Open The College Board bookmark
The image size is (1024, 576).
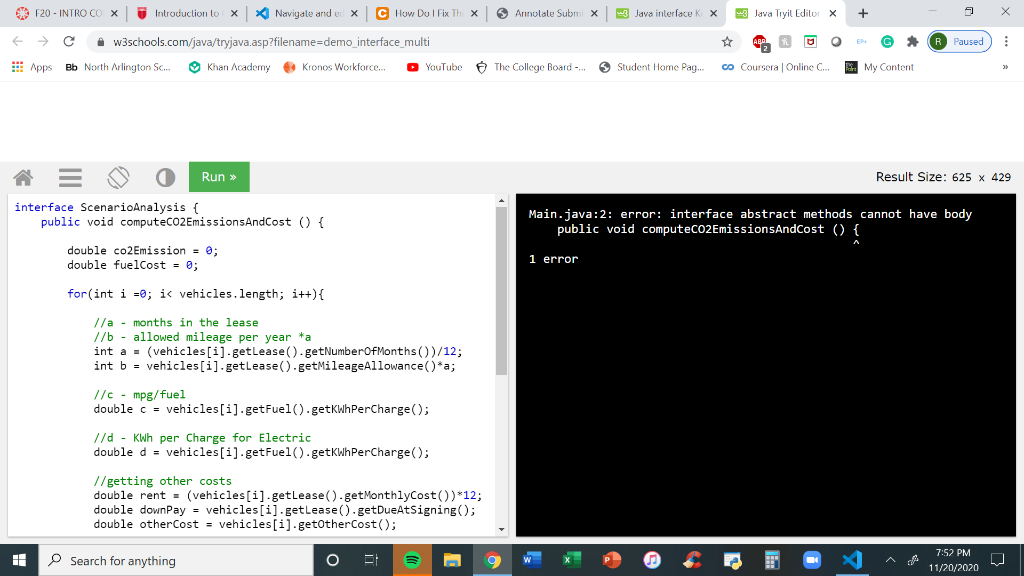point(530,67)
